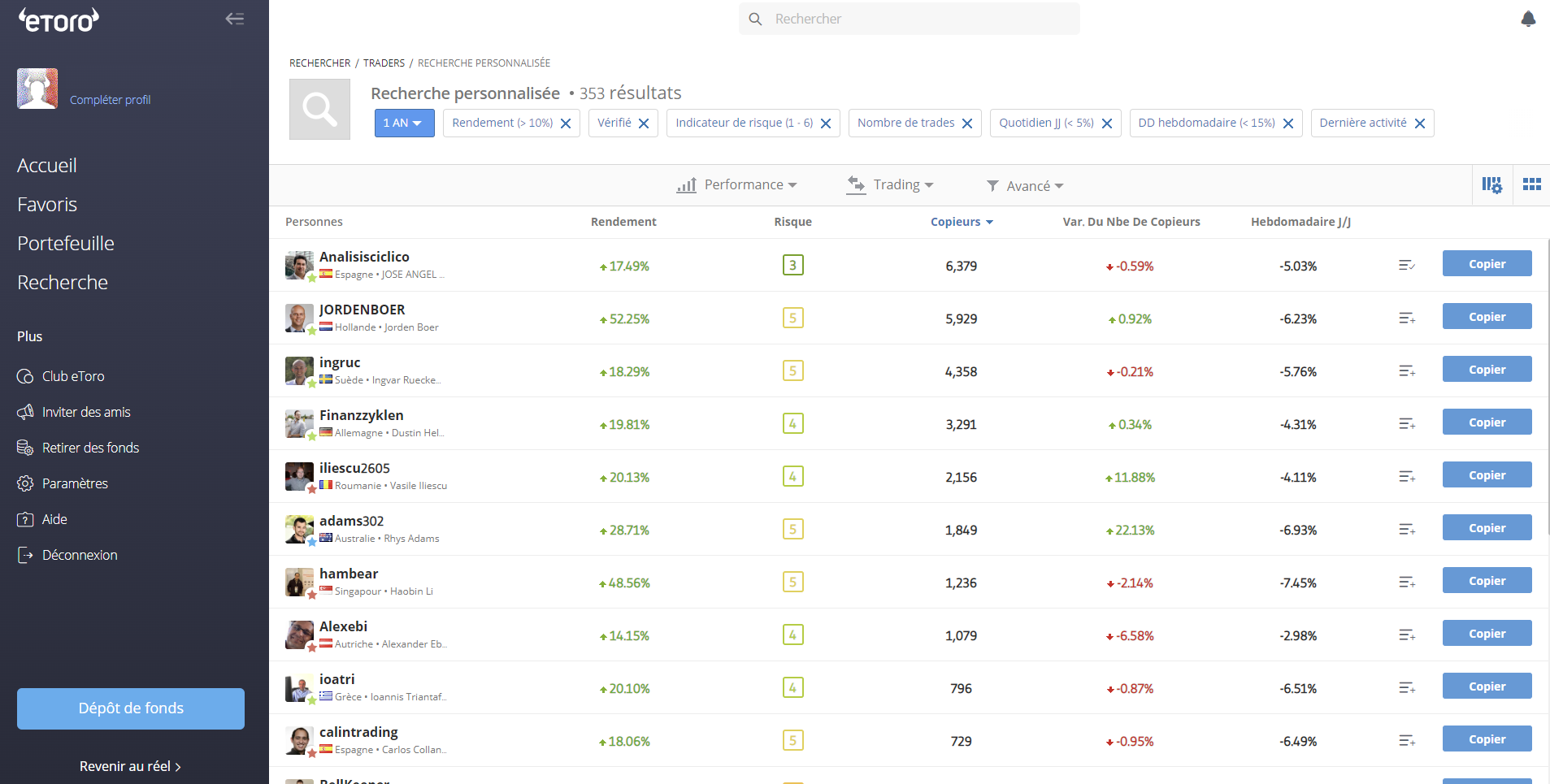Screen dimensions: 1550x784
Task: Click ioatri trader name
Action: (x=336, y=679)
